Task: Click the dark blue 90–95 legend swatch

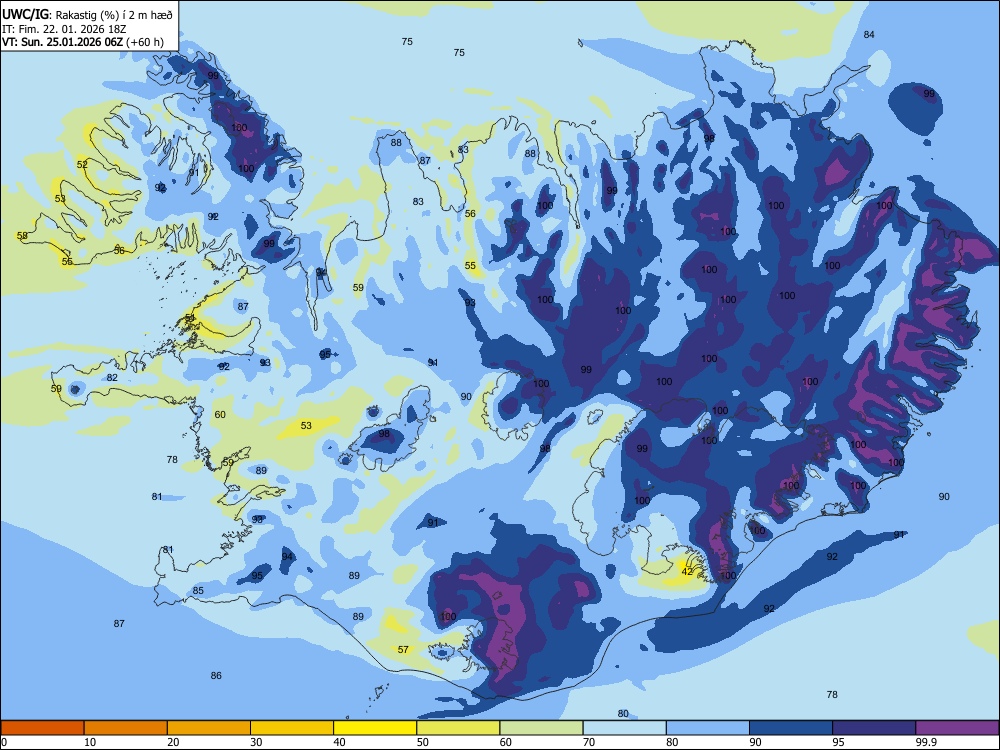Action: pos(791,728)
